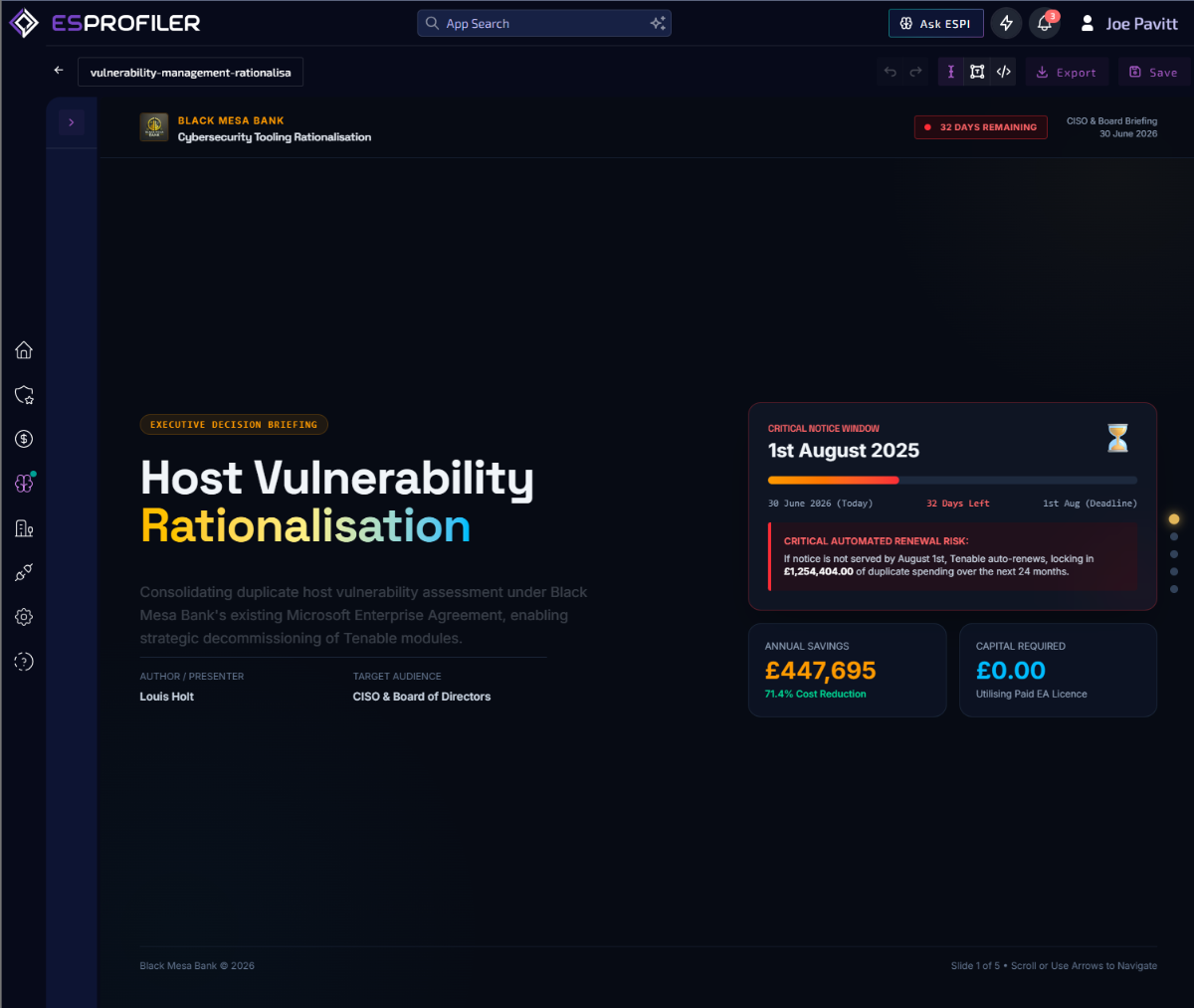This screenshot has height=1008, width=1194.
Task: Open the buildings organisation icon
Action: [x=24, y=528]
